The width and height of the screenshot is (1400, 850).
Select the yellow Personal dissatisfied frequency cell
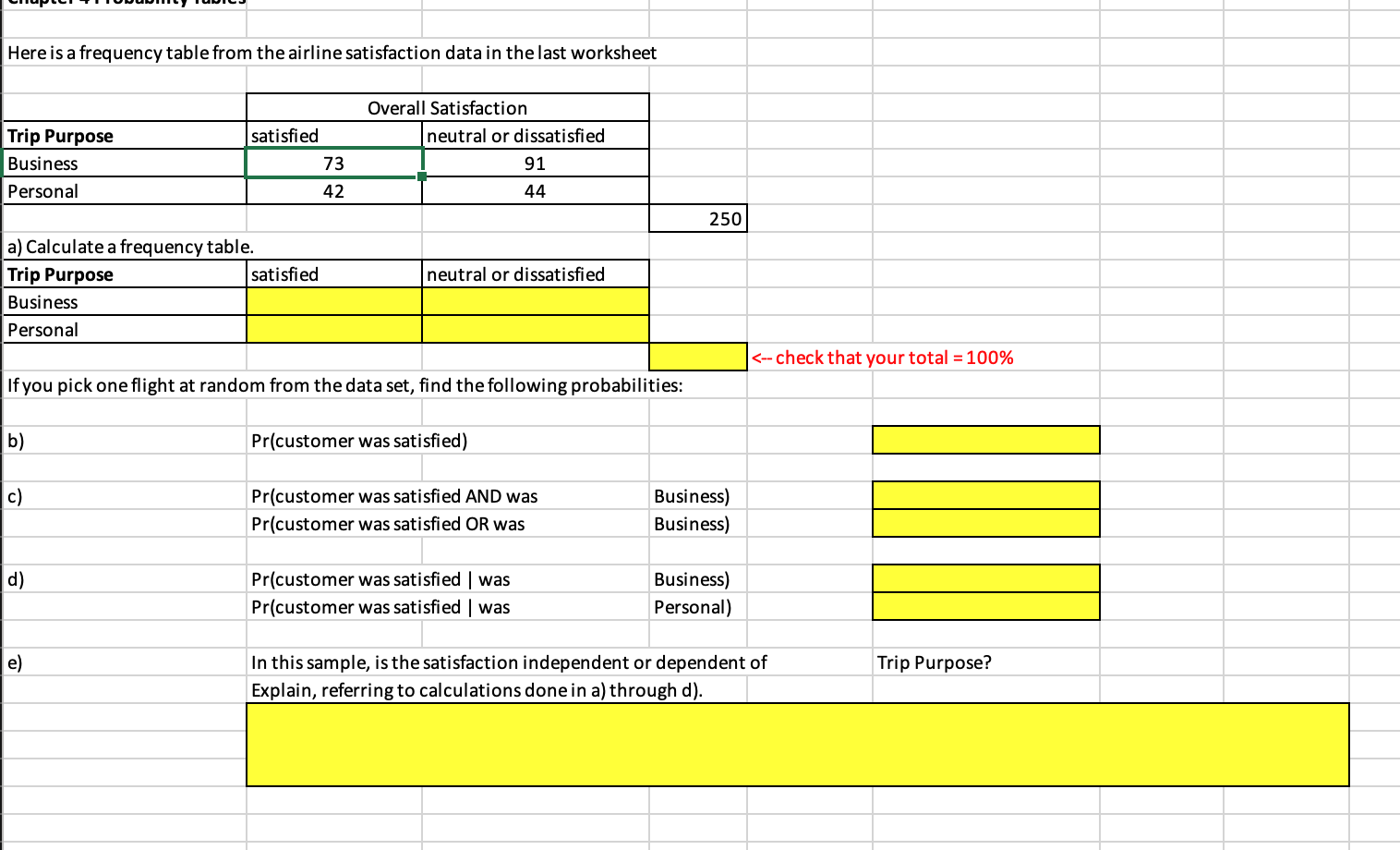(x=534, y=329)
